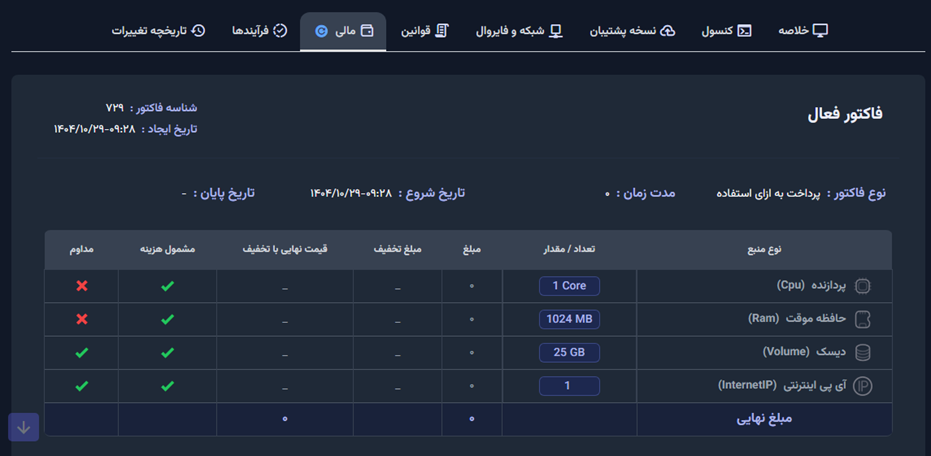Click the red X in Ram row مداوم column

tap(82, 319)
